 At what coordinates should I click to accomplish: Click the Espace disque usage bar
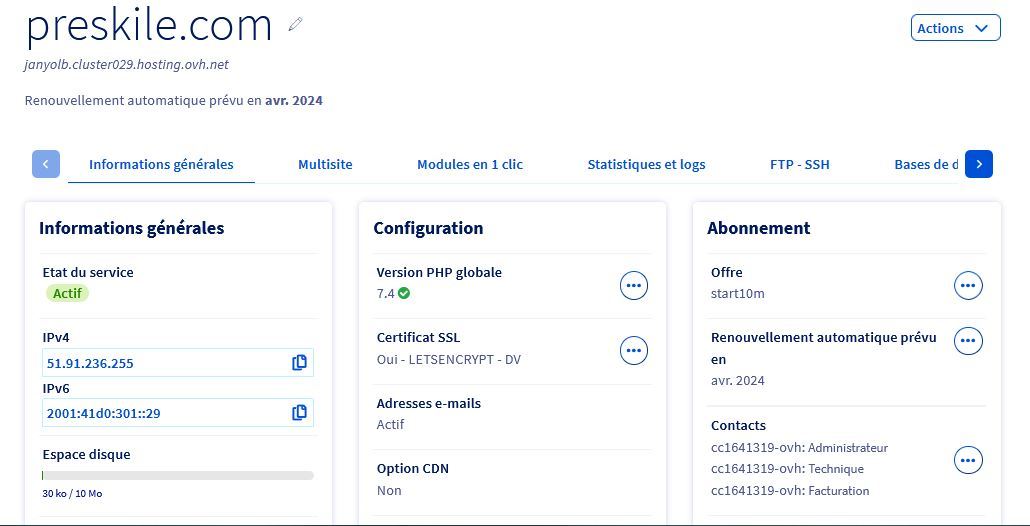pyautogui.click(x=178, y=476)
